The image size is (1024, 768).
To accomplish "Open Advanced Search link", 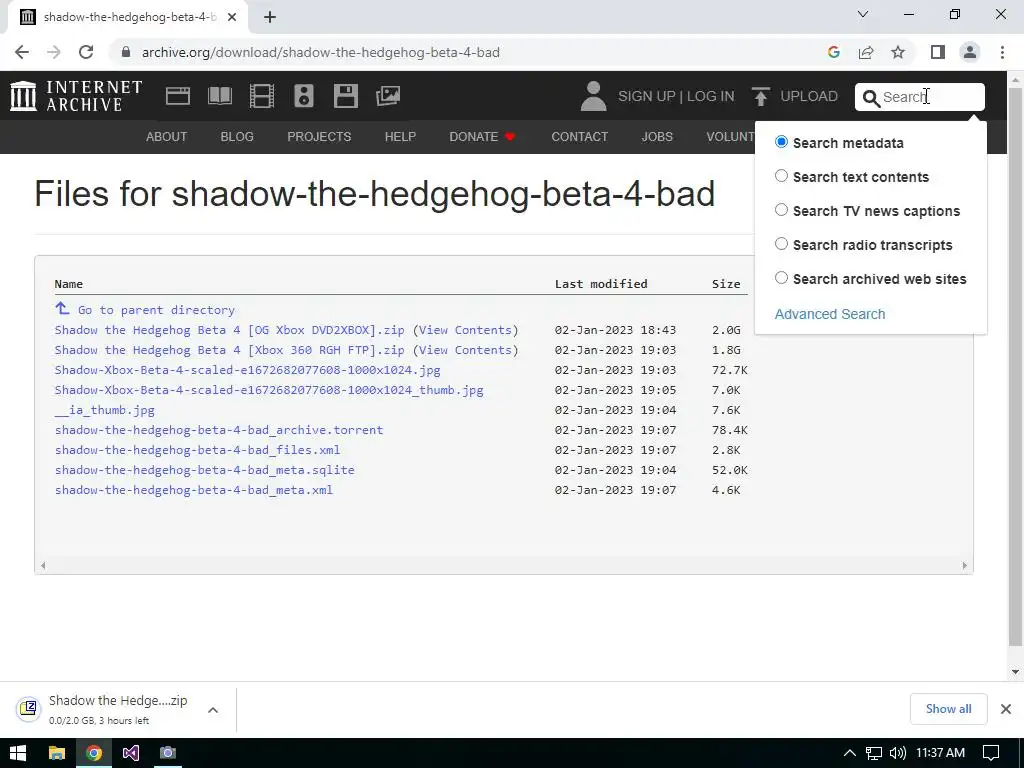I will click(x=829, y=314).
